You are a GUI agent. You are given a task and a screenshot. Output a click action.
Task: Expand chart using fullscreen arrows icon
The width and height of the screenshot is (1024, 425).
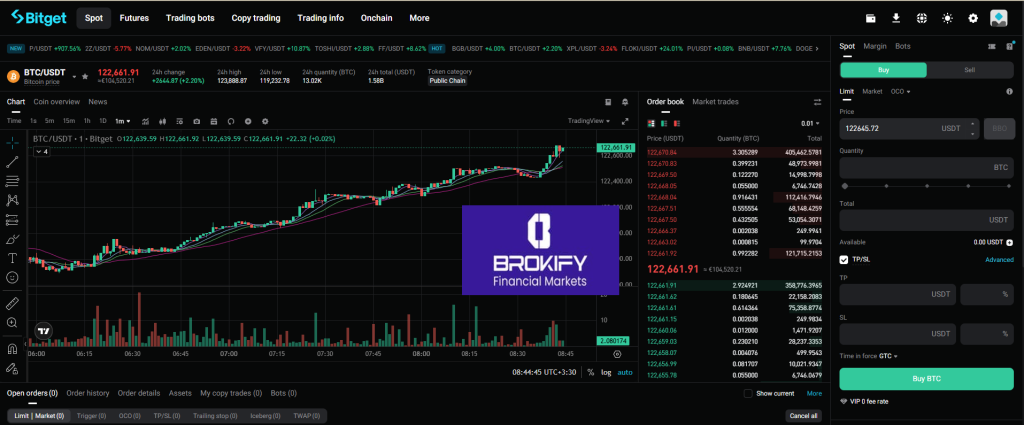[x=626, y=121]
